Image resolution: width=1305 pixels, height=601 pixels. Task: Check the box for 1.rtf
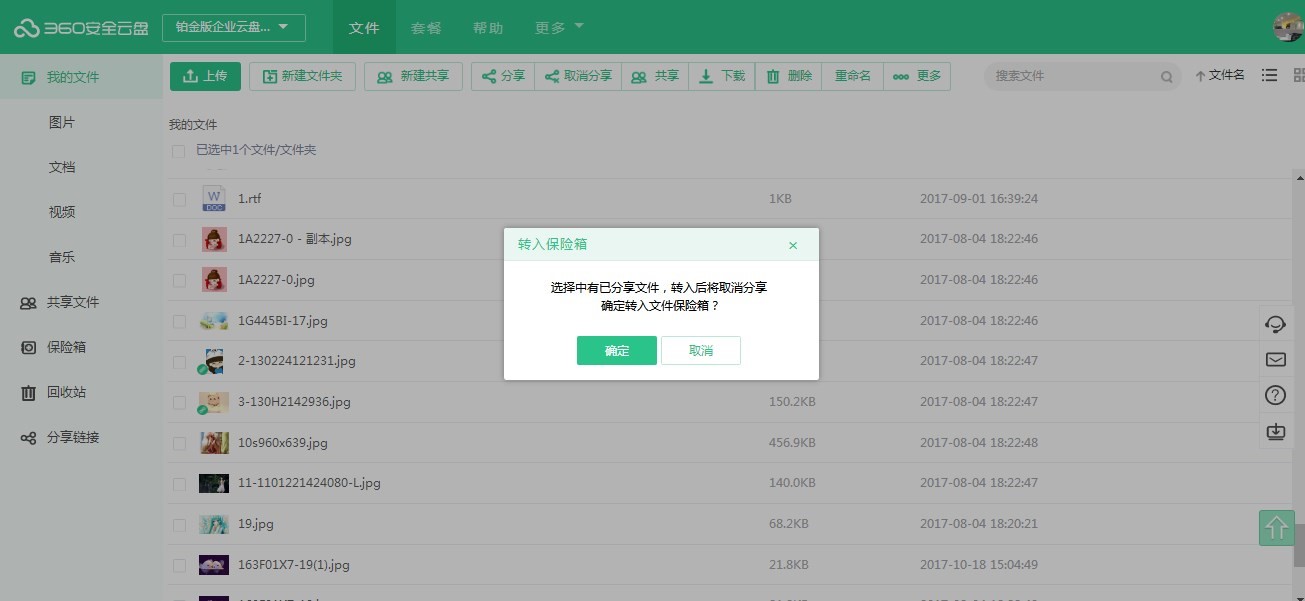[179, 199]
